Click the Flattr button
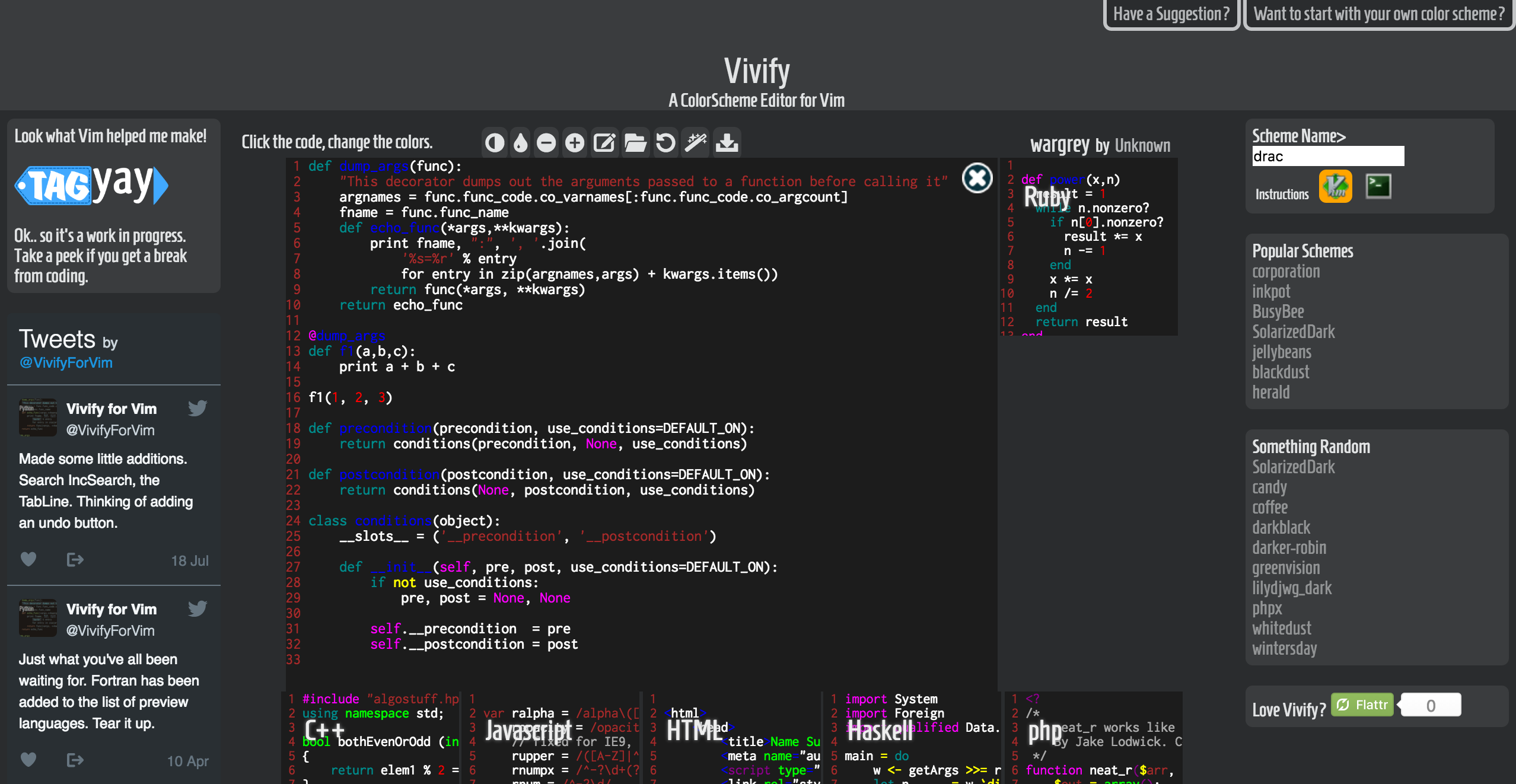 (x=1362, y=705)
